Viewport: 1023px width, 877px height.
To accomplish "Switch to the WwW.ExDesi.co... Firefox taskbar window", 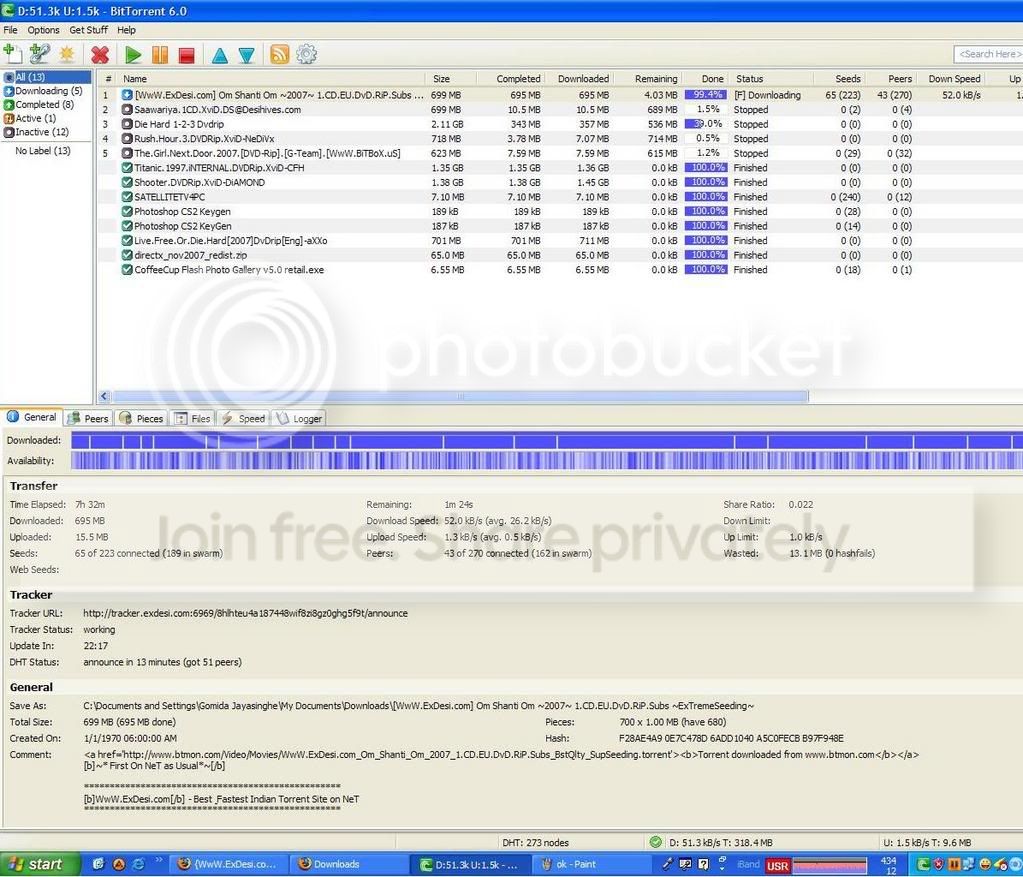I will 228,865.
